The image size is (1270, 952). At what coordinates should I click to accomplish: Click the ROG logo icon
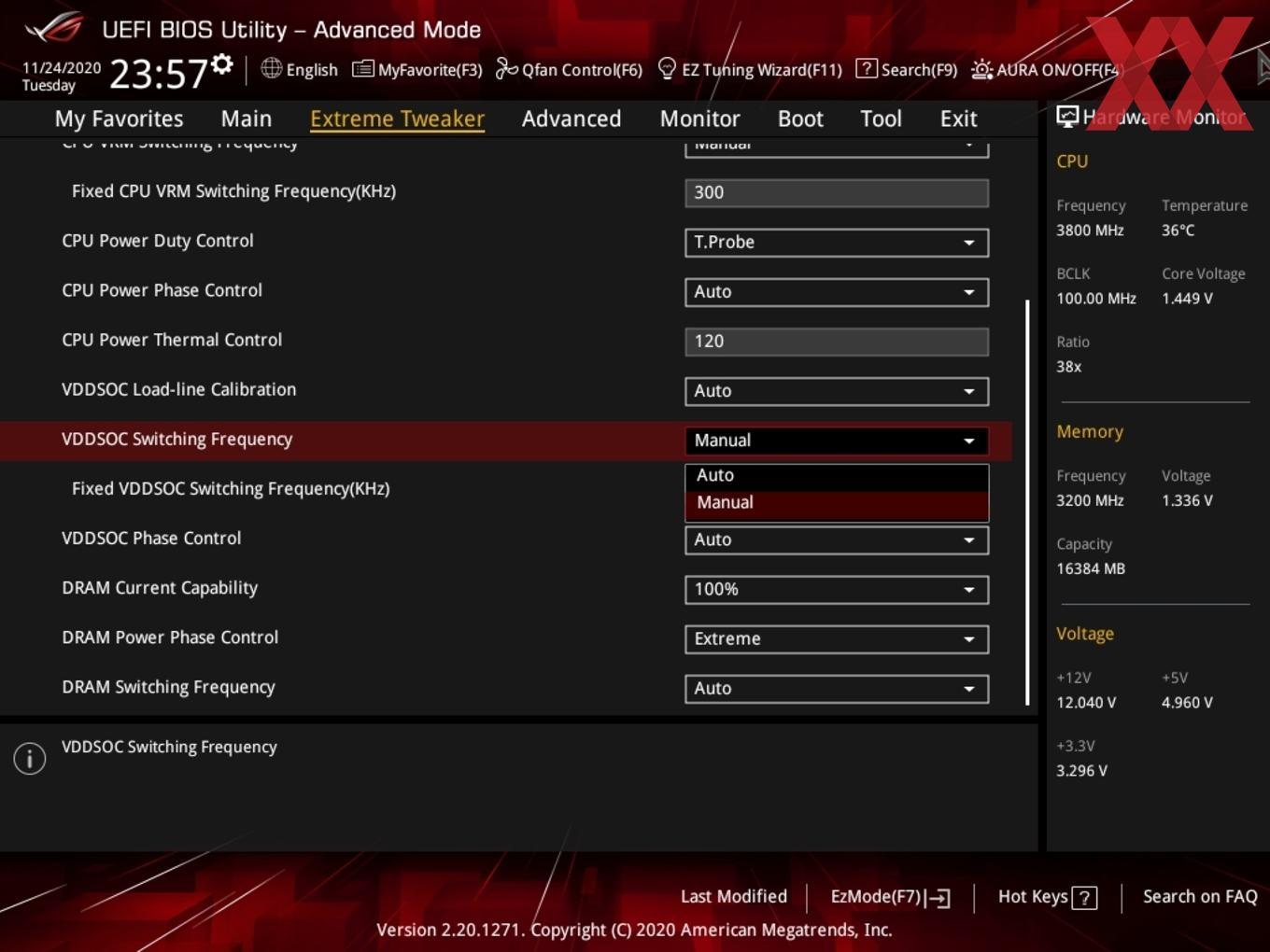click(54, 28)
